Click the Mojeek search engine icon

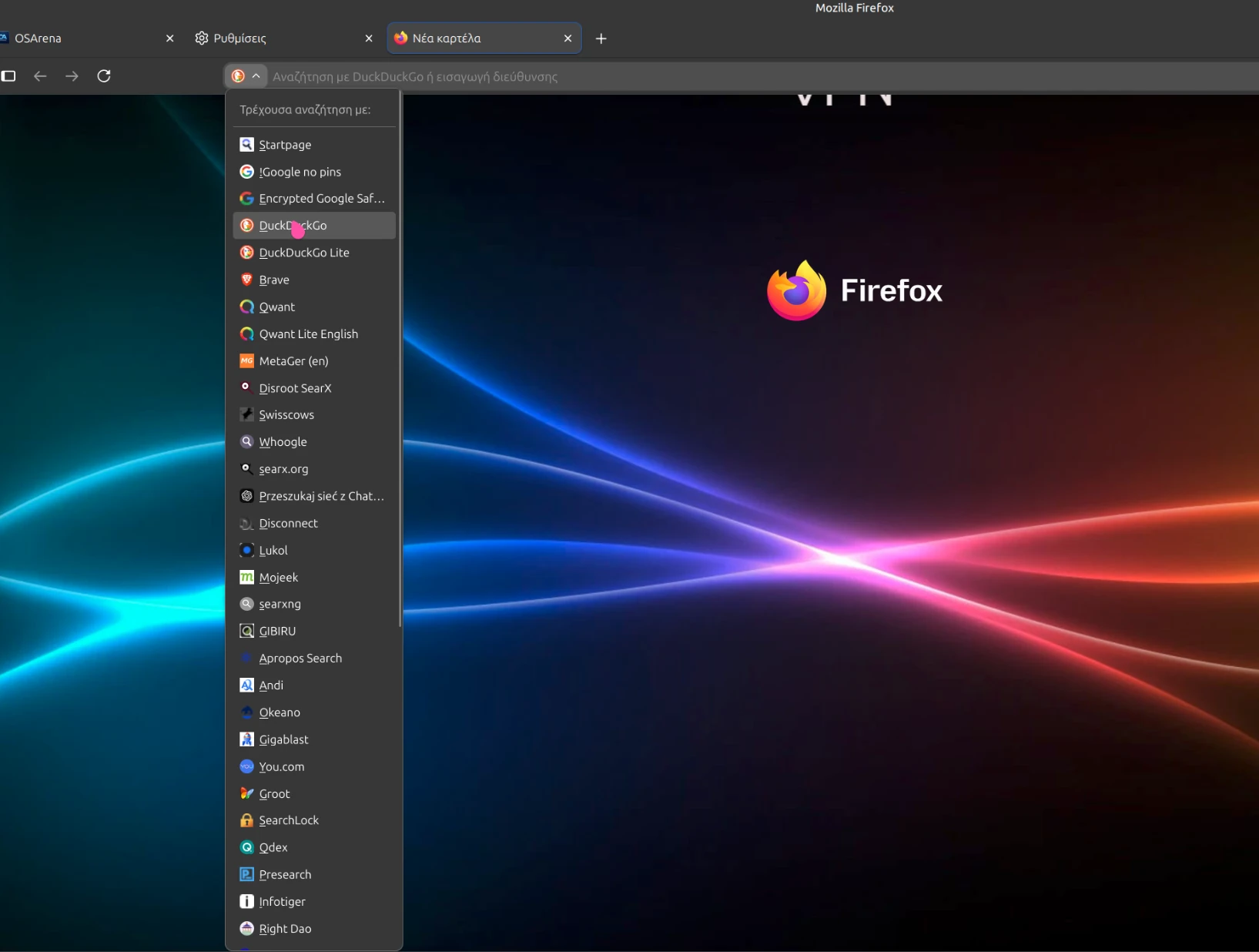246,577
